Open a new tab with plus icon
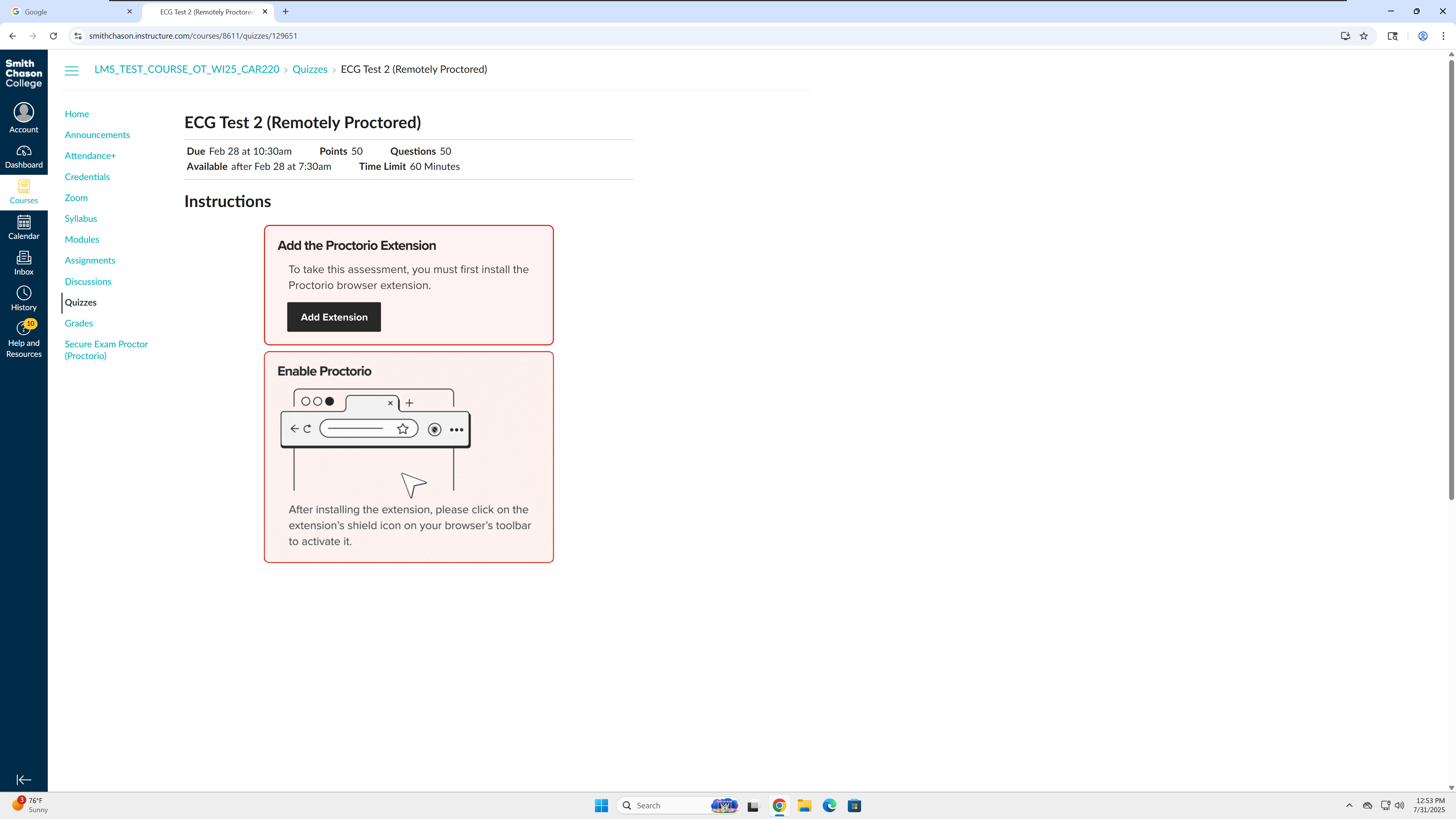The height and width of the screenshot is (819, 1456). (x=286, y=11)
